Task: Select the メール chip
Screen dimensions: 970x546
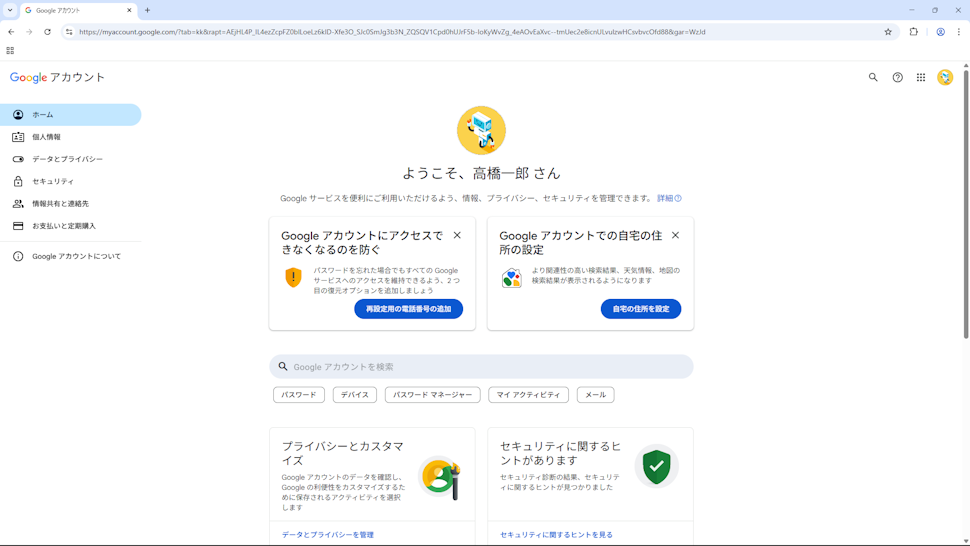Action: pos(596,395)
